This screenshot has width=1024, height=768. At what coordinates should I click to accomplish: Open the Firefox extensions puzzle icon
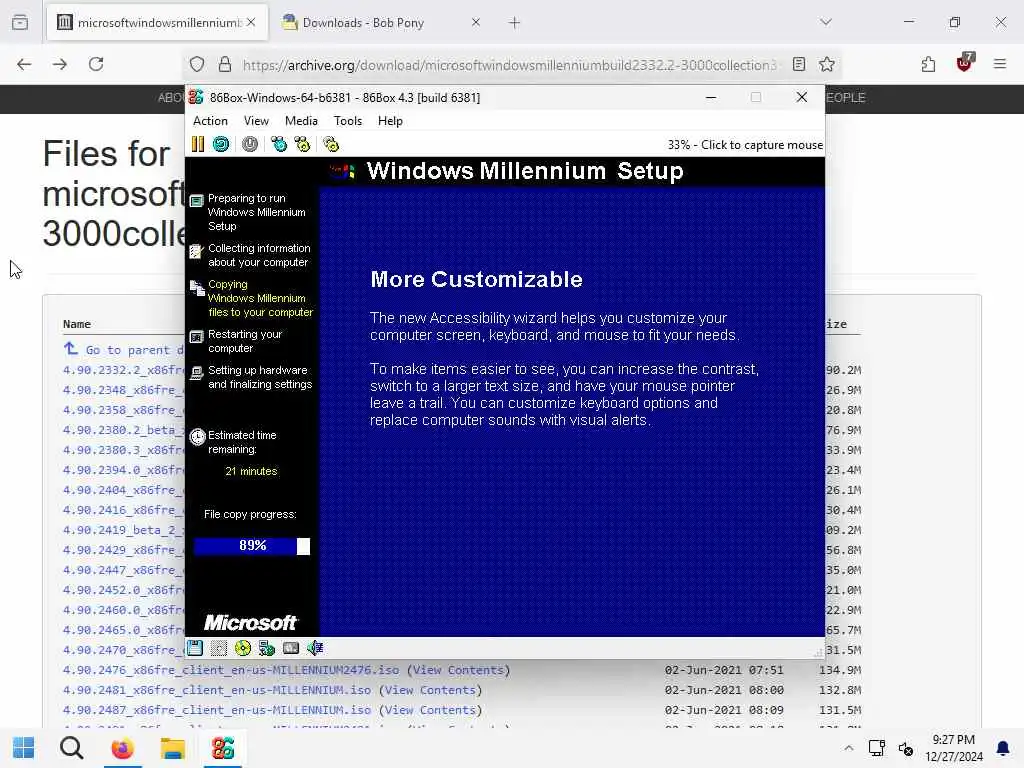click(928, 64)
